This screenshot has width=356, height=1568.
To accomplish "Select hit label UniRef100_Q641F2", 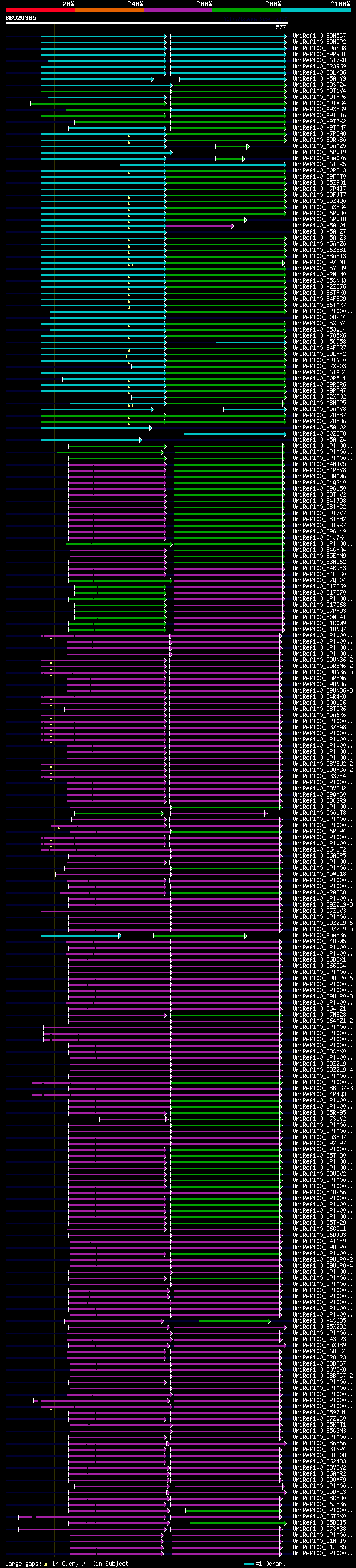I will click(319, 849).
